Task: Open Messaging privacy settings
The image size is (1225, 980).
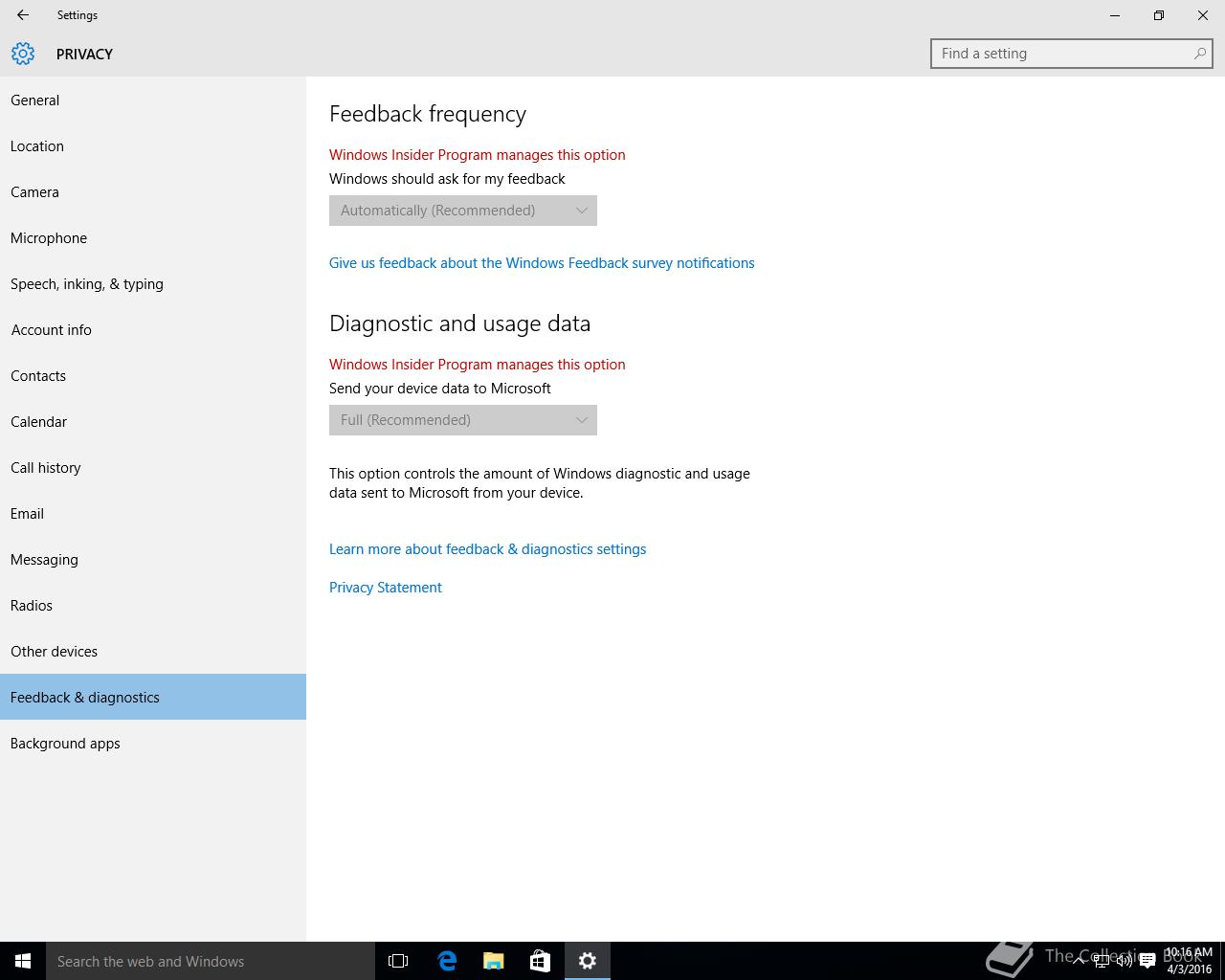Action: pyautogui.click(x=153, y=560)
